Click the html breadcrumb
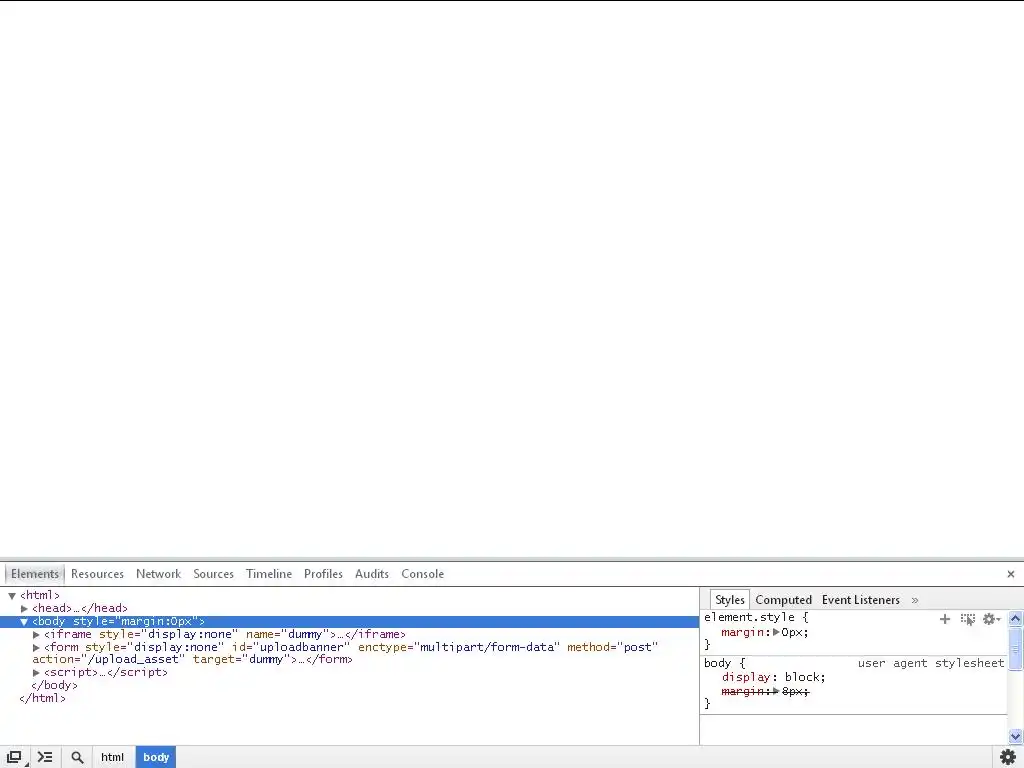Image resolution: width=1024 pixels, height=768 pixels. pos(112,758)
